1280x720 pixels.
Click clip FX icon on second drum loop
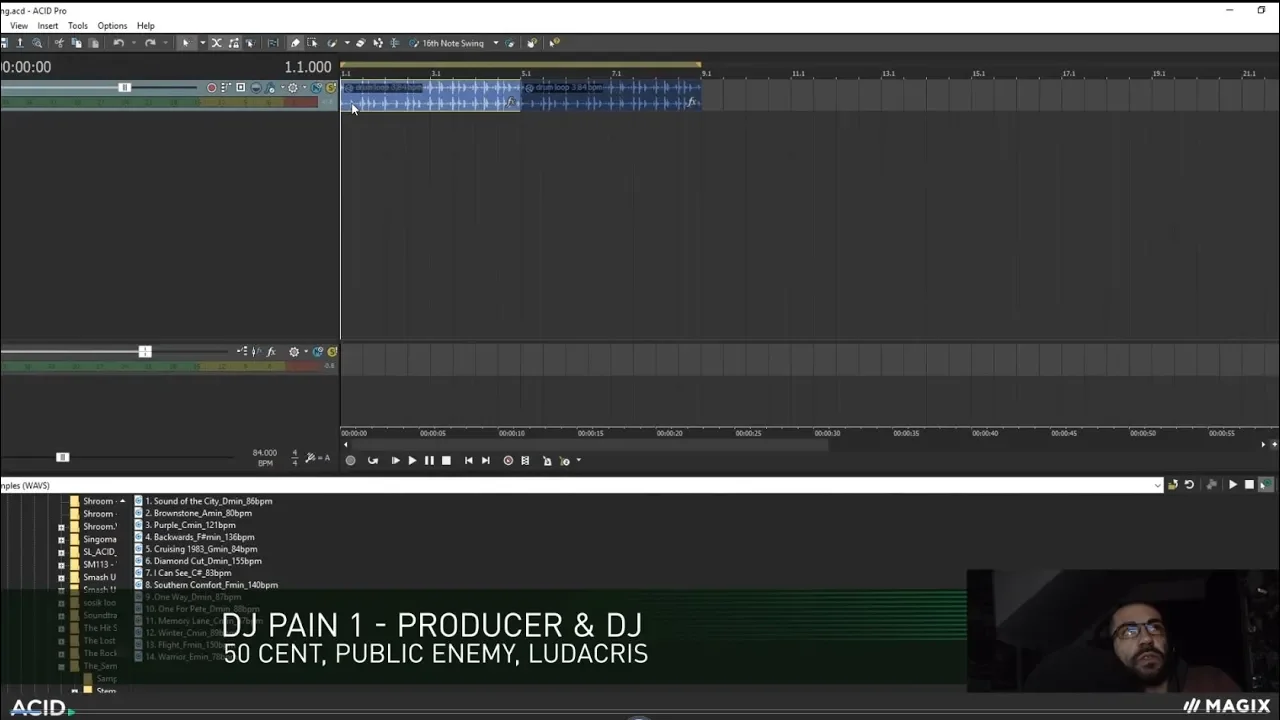point(691,102)
